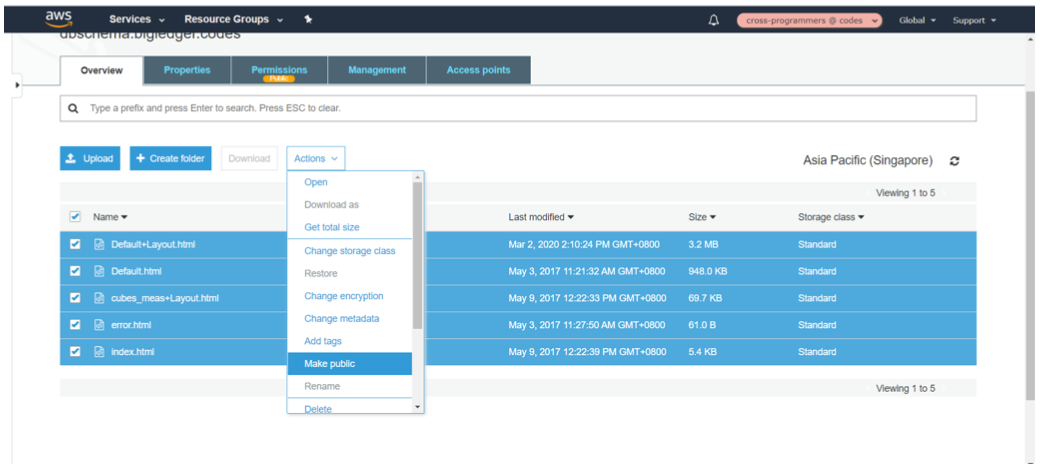Open the Services dropdown menu
Image resolution: width=1042 pixels, height=470 pixels.
tap(136, 19)
